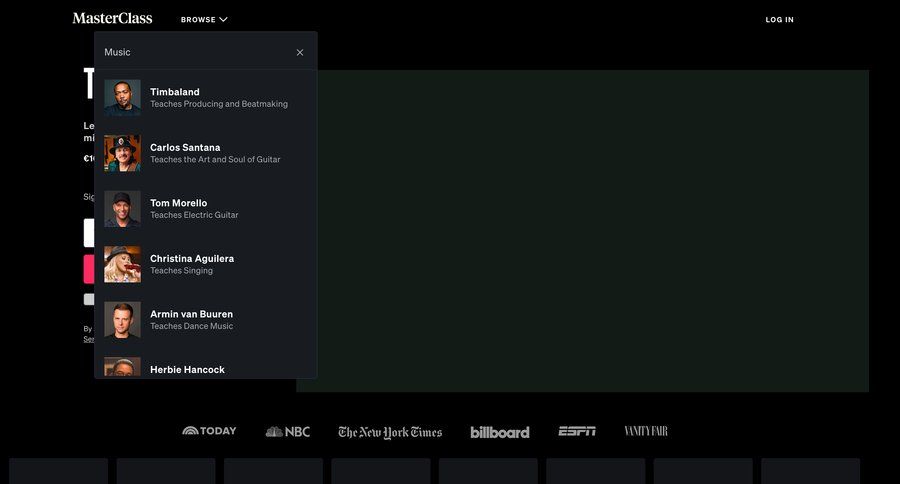Open Carlos Santana's guitar class
900x484 pixels.
(215, 153)
